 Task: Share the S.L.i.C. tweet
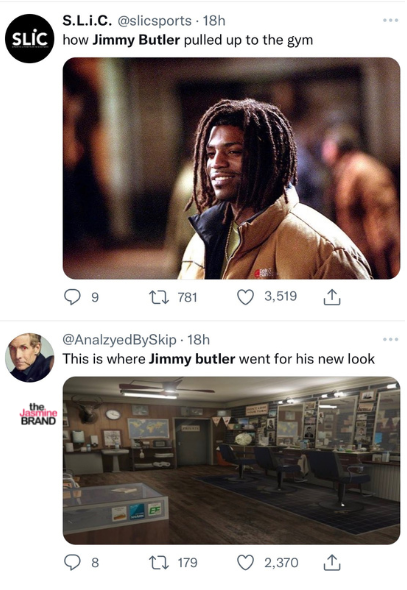[332, 297]
